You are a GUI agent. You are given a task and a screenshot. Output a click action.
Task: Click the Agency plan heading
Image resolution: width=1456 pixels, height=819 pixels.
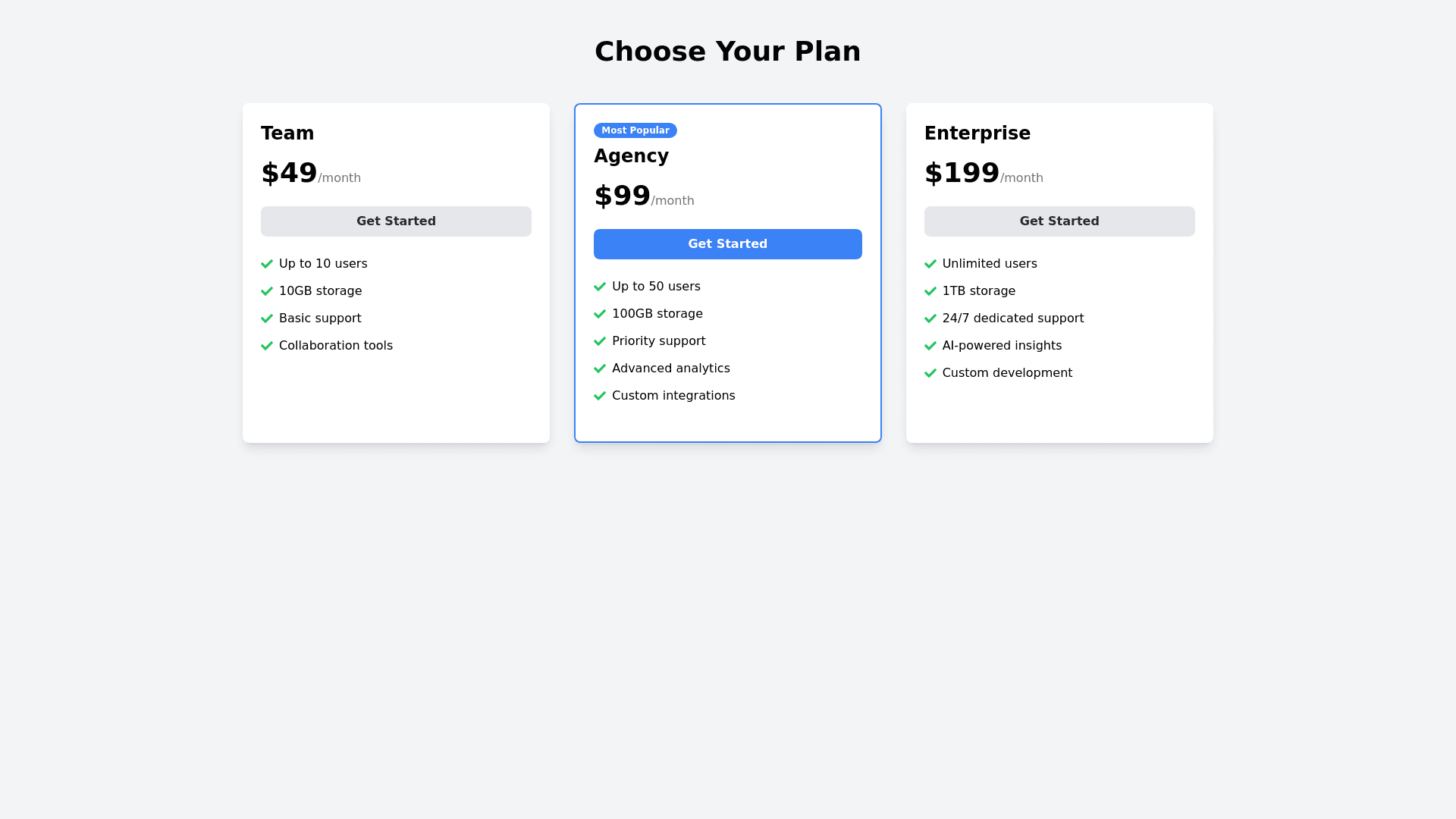(631, 156)
